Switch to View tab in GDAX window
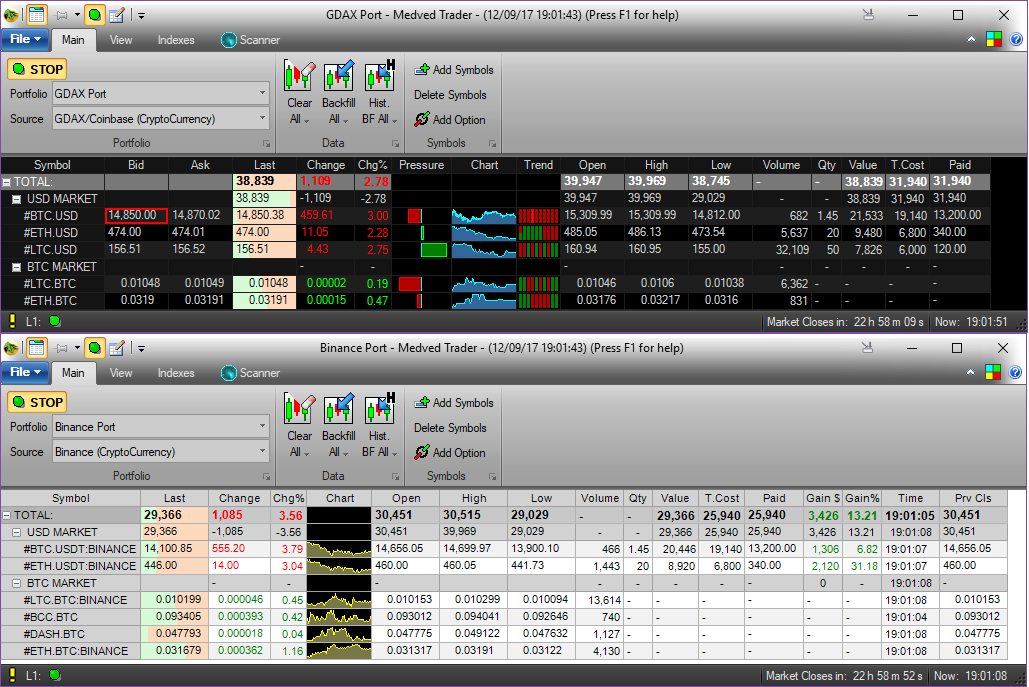 click(x=121, y=40)
